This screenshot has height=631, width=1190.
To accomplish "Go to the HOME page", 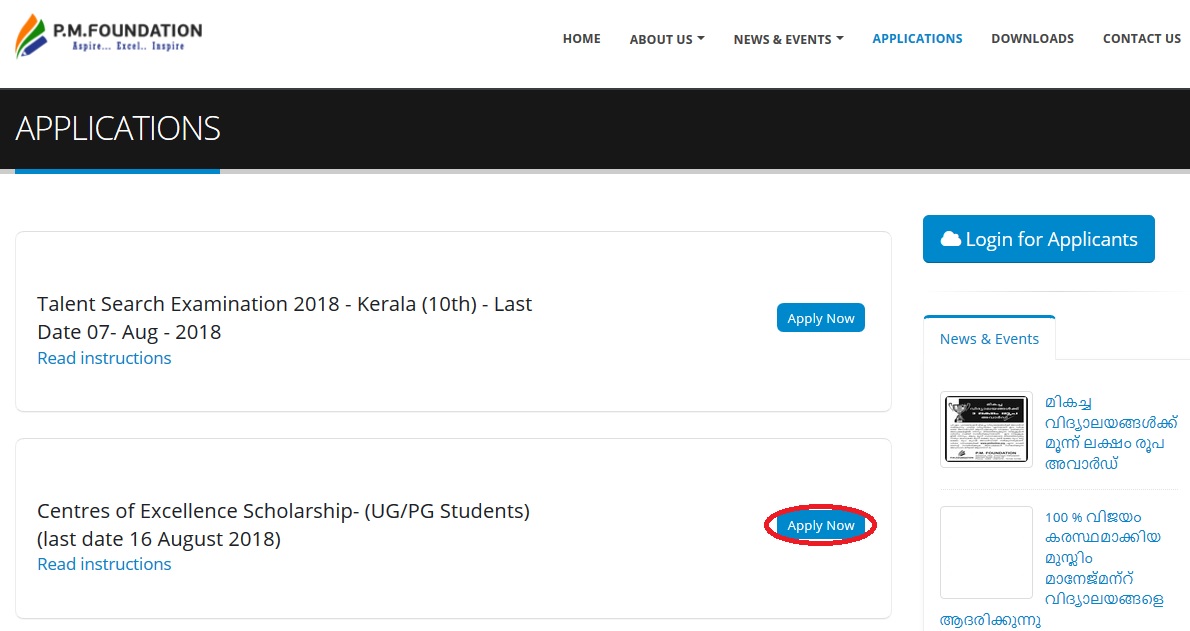I will click(581, 39).
